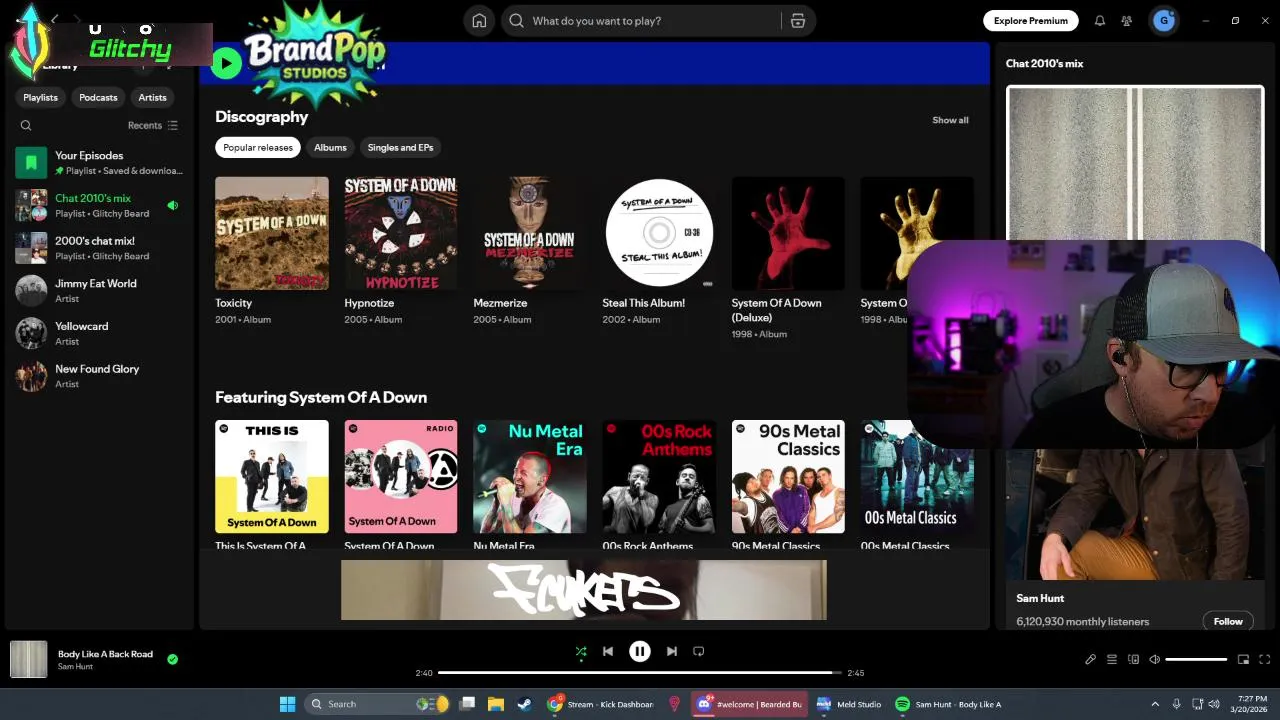Click now playing album thumbnail
1280x720 pixels.
(28, 659)
